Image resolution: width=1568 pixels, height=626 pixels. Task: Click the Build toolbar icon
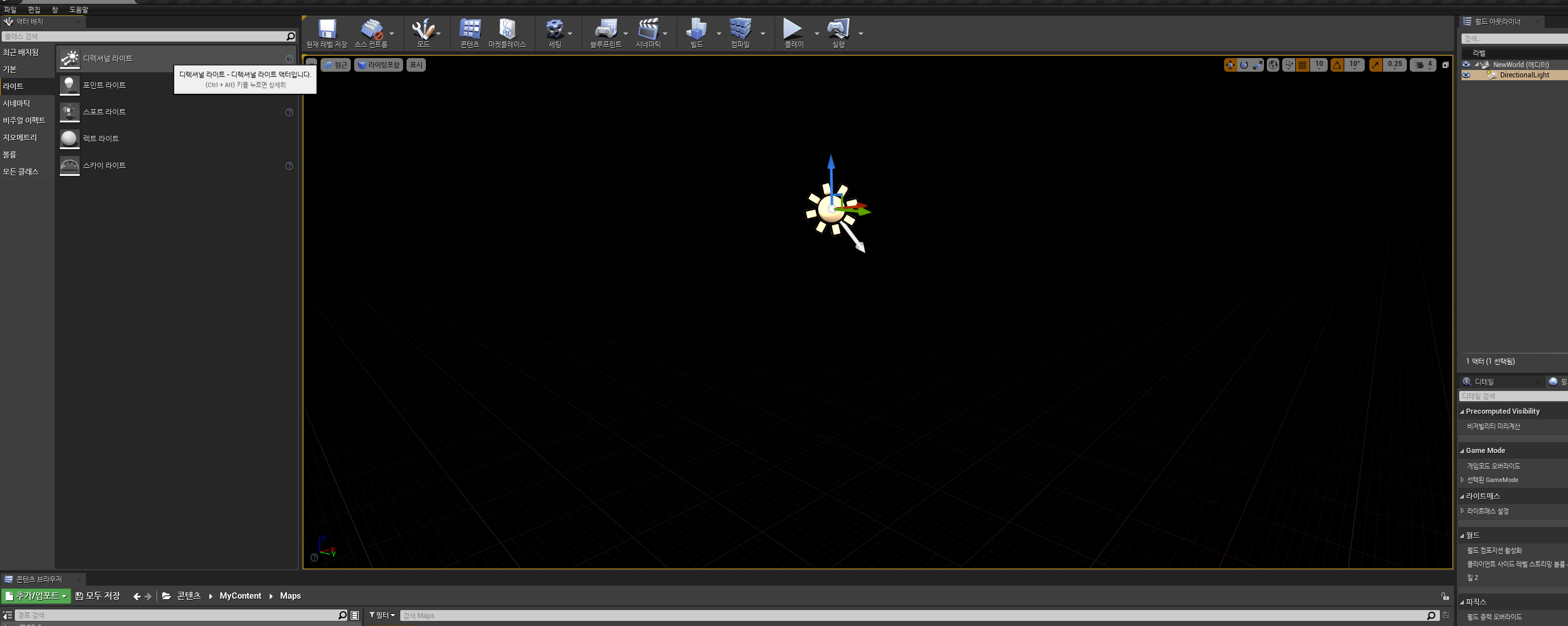tap(696, 33)
